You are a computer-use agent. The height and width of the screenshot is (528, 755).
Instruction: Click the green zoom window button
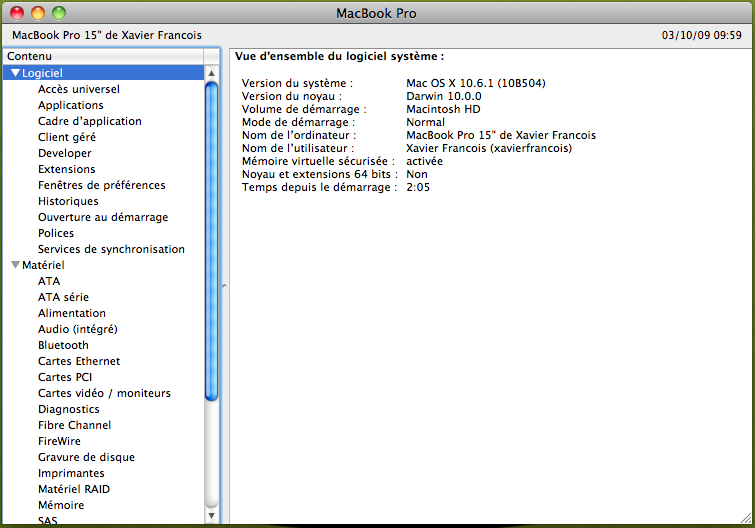click(59, 13)
